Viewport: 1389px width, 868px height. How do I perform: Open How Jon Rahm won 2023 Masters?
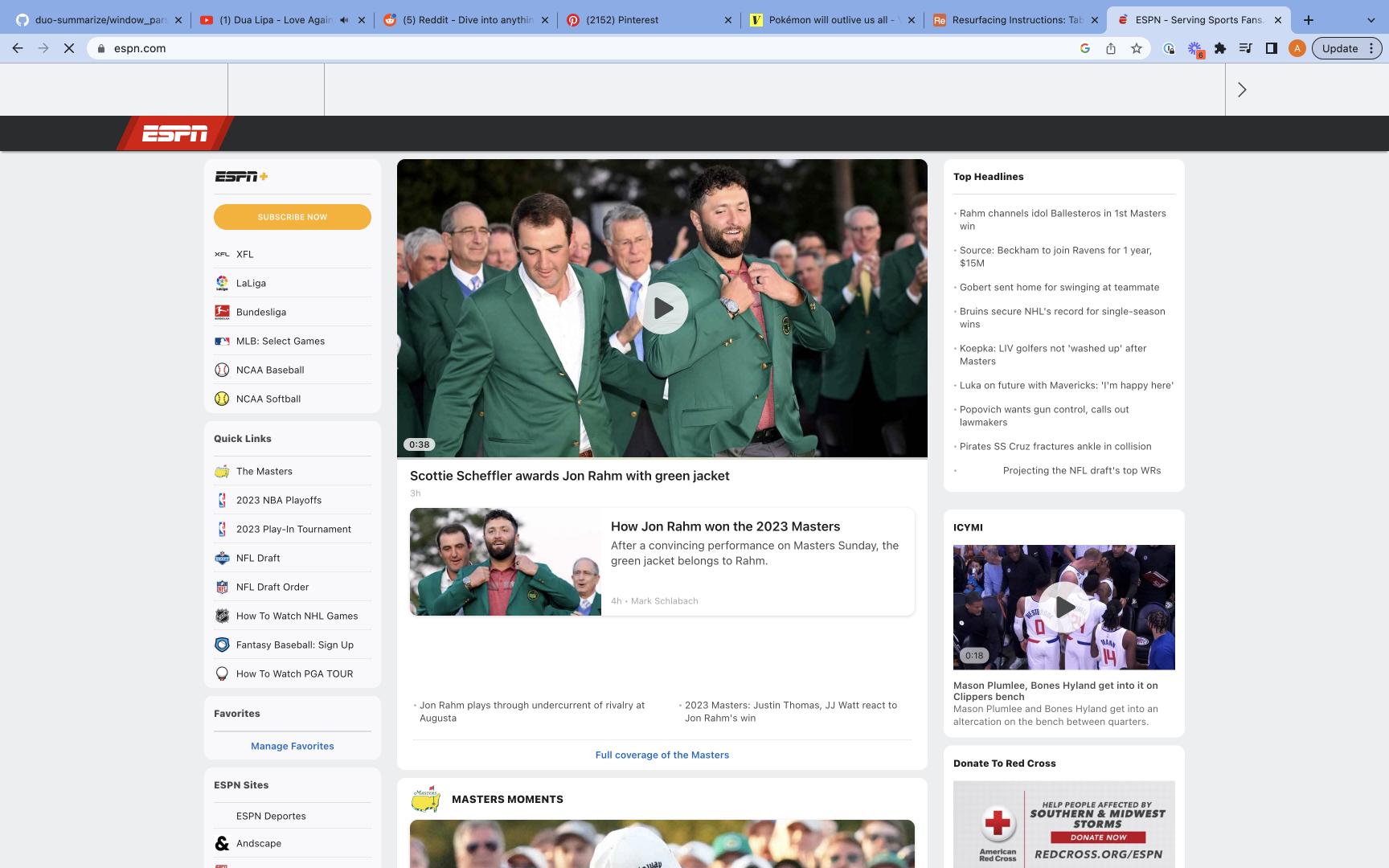(x=725, y=526)
